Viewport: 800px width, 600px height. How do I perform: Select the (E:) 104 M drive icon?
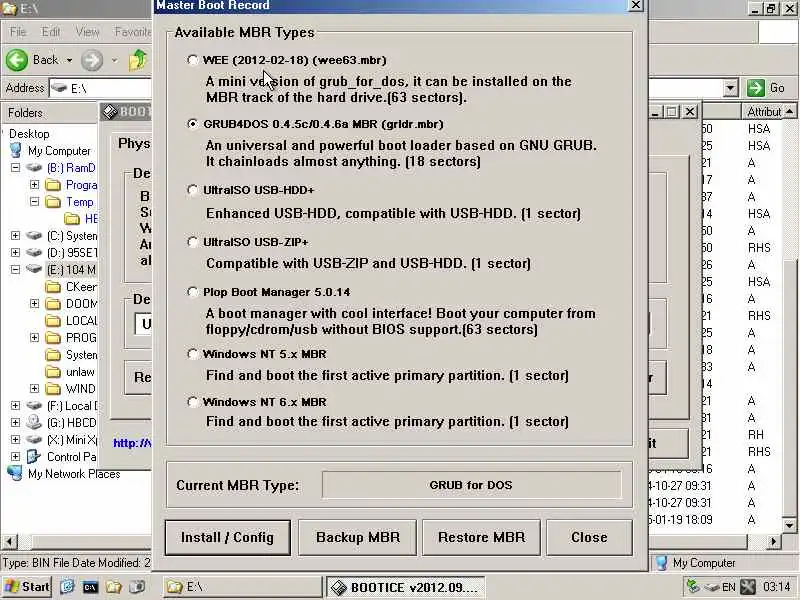point(34,269)
